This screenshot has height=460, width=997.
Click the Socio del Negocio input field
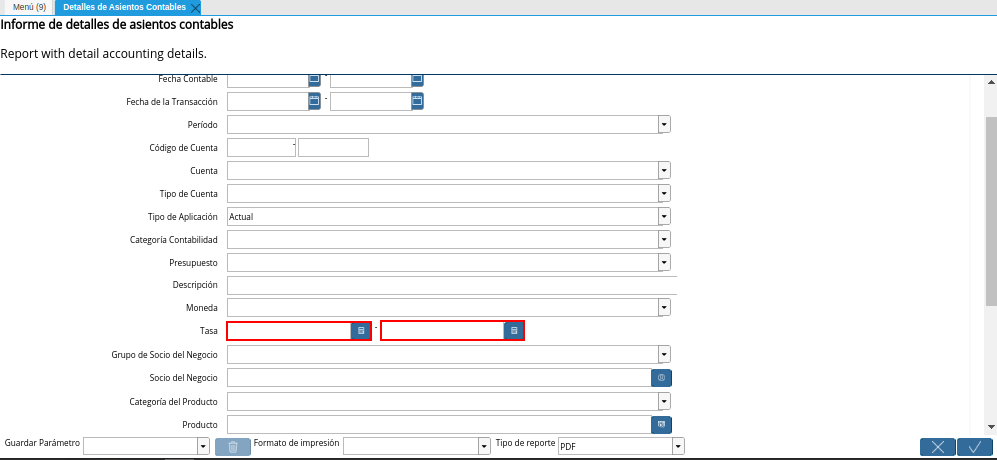click(x=439, y=378)
